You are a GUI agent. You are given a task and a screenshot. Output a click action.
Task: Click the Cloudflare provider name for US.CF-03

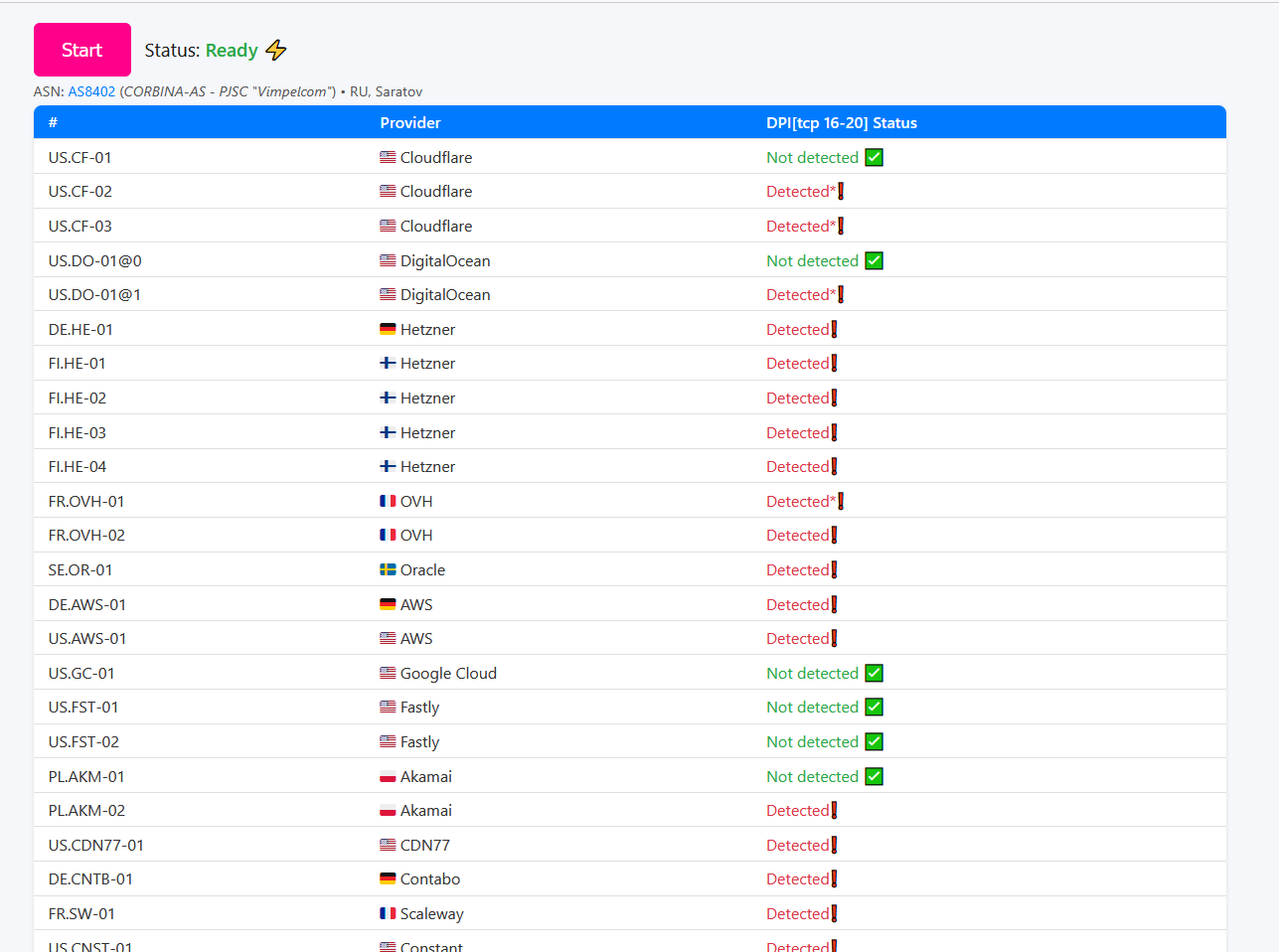436,226
